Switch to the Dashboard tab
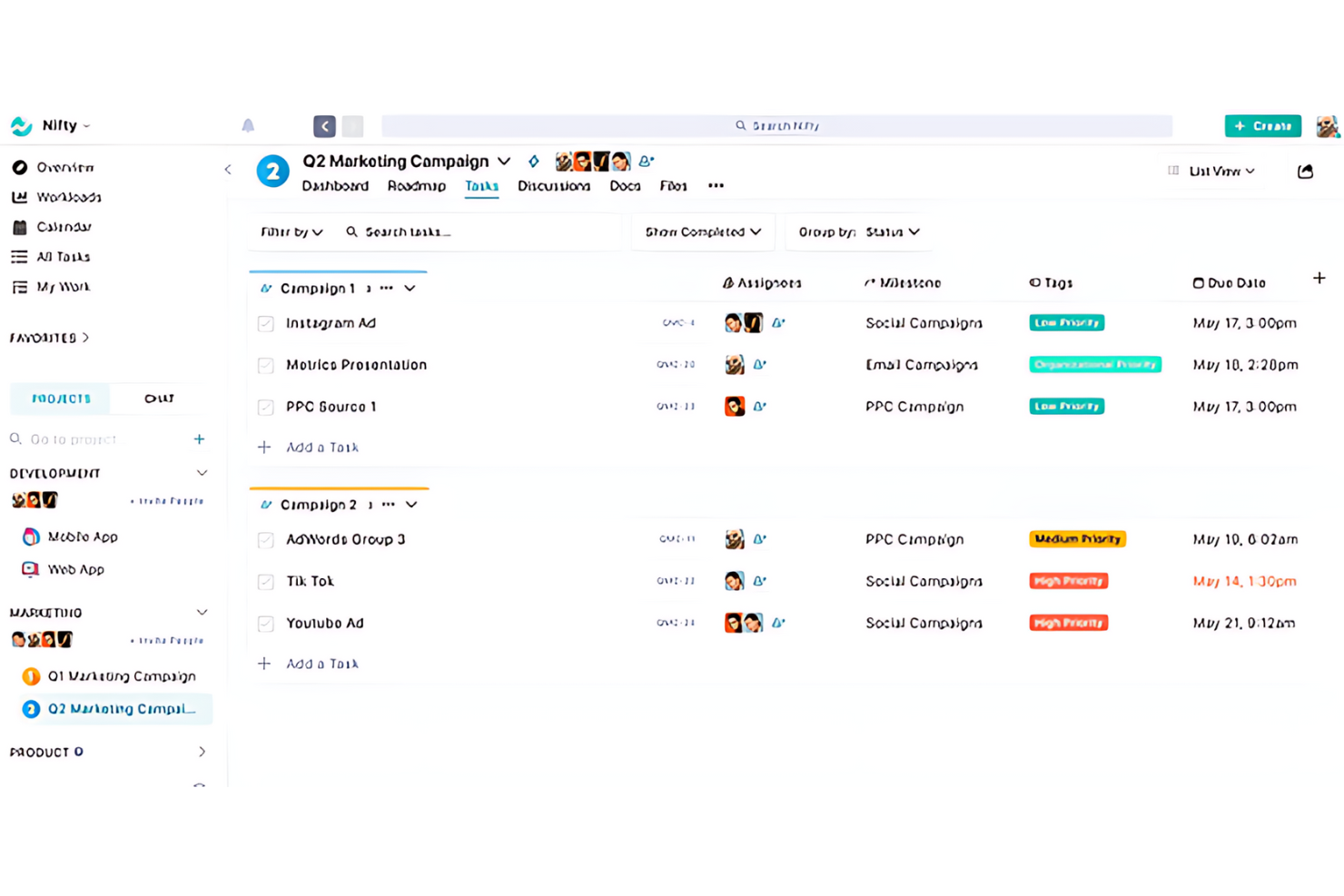The width and height of the screenshot is (1344, 896). [x=335, y=186]
